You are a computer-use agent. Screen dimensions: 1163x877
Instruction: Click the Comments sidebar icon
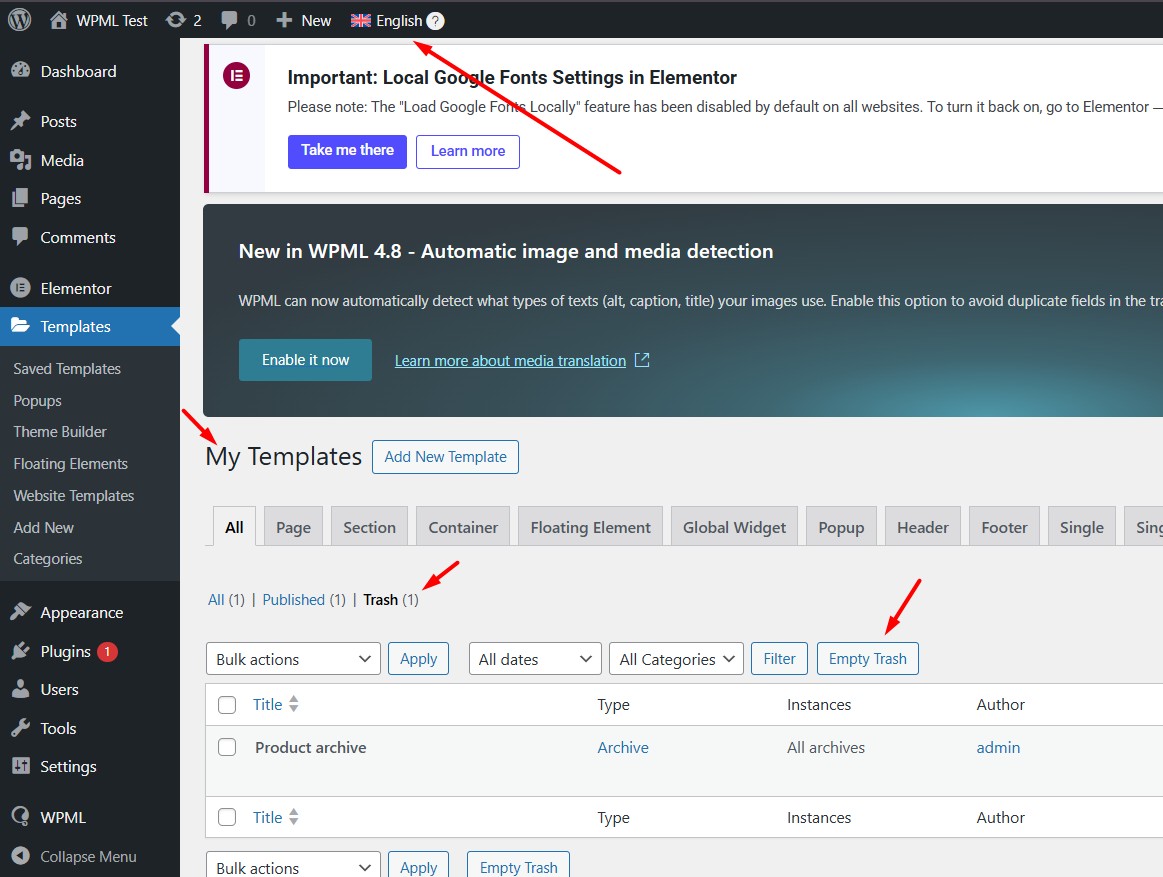coord(21,237)
